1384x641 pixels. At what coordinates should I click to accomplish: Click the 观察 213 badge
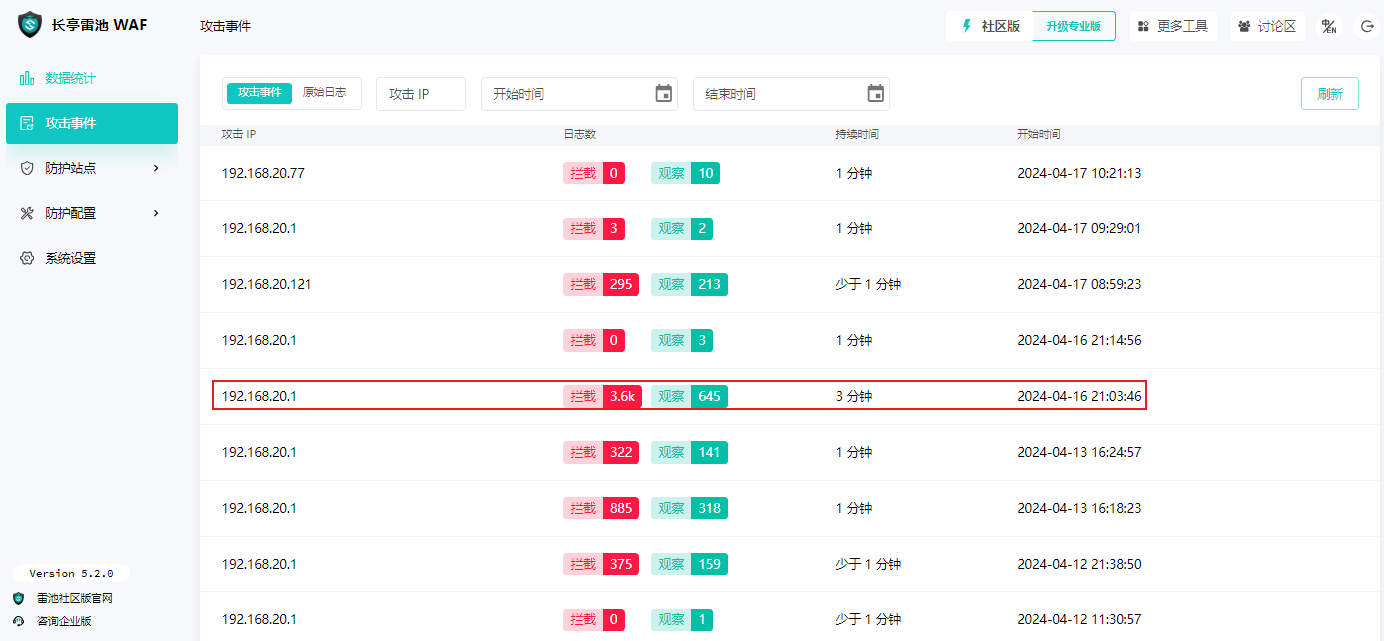689,284
